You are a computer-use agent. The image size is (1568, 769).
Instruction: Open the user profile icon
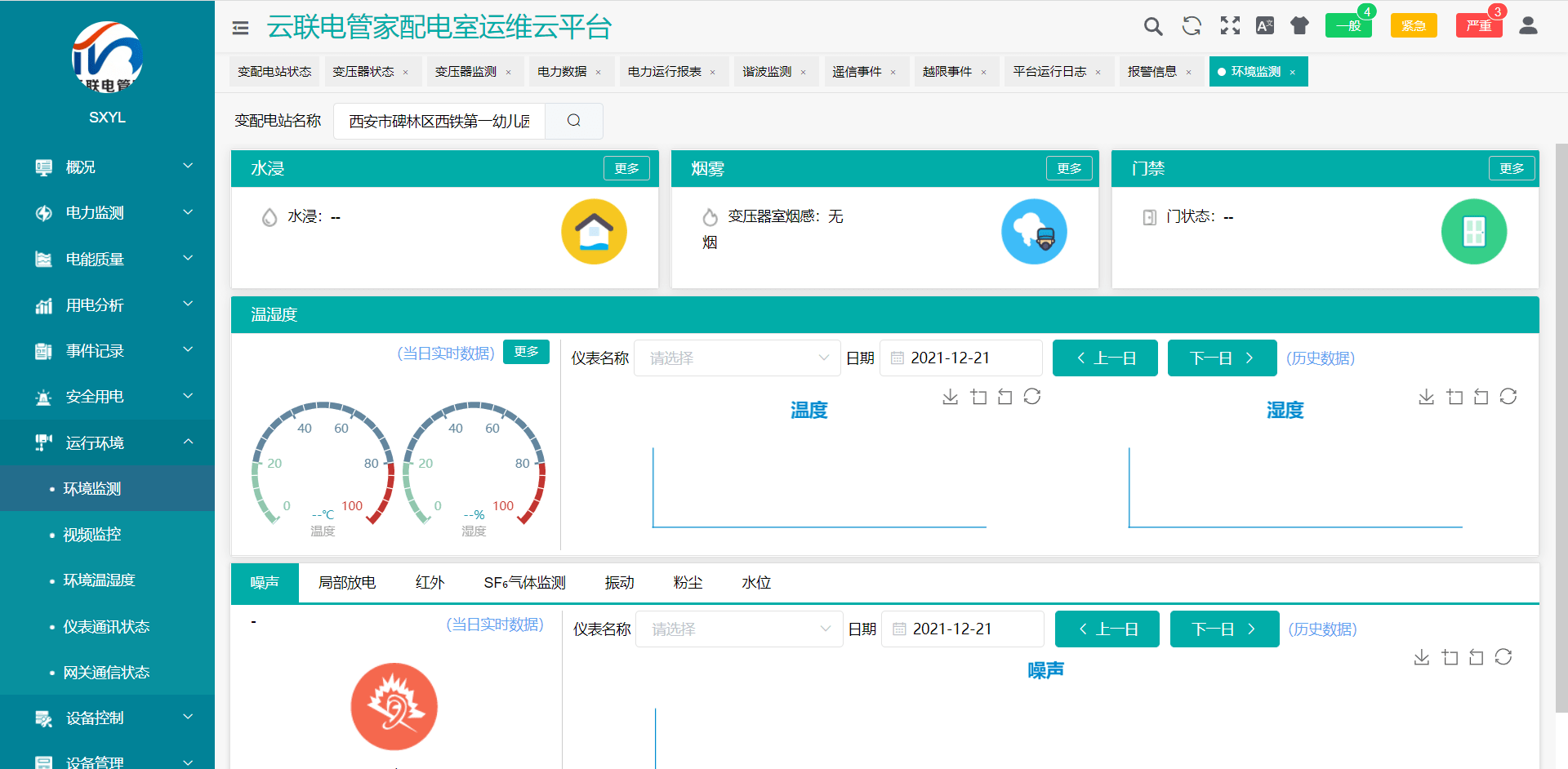click(x=1528, y=26)
